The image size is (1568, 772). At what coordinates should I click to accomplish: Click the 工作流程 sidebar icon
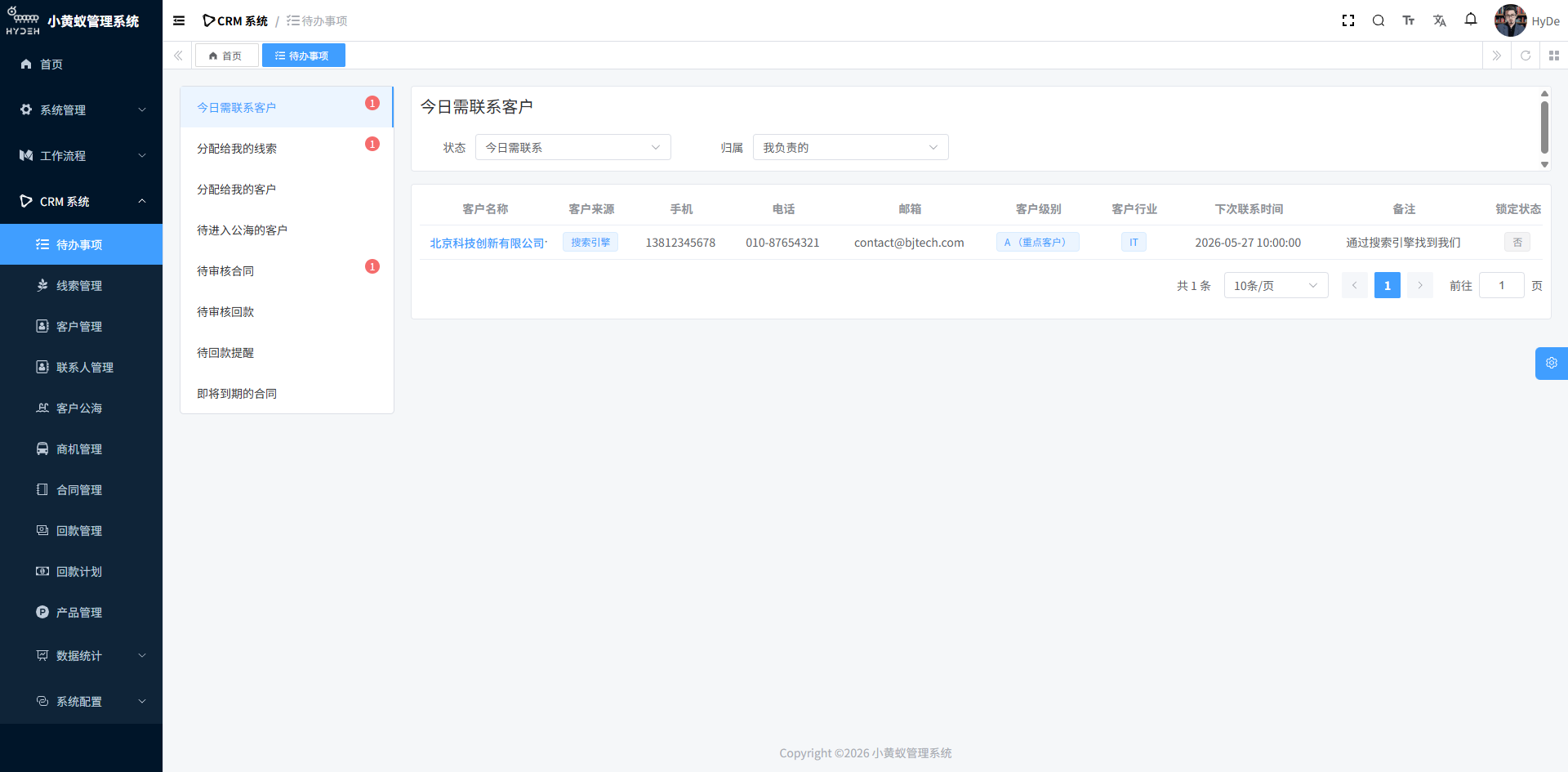click(x=26, y=155)
